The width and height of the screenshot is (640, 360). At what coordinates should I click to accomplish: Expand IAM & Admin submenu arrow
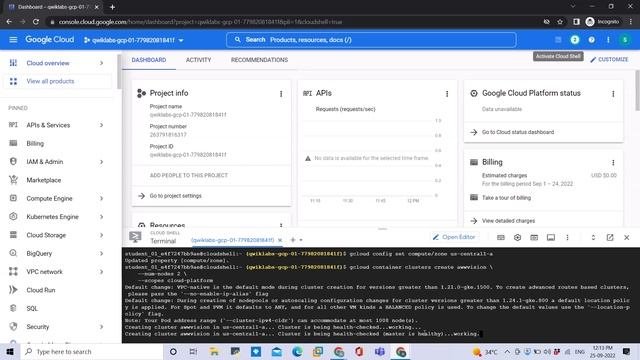[101, 162]
